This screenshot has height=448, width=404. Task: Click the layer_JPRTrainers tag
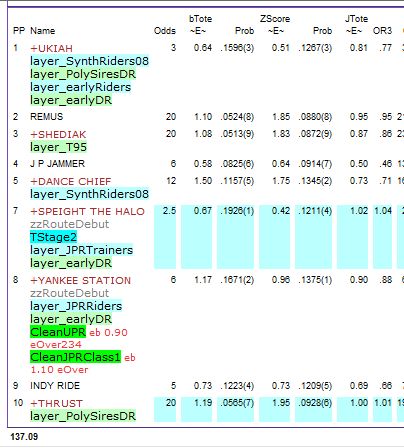coord(81,250)
